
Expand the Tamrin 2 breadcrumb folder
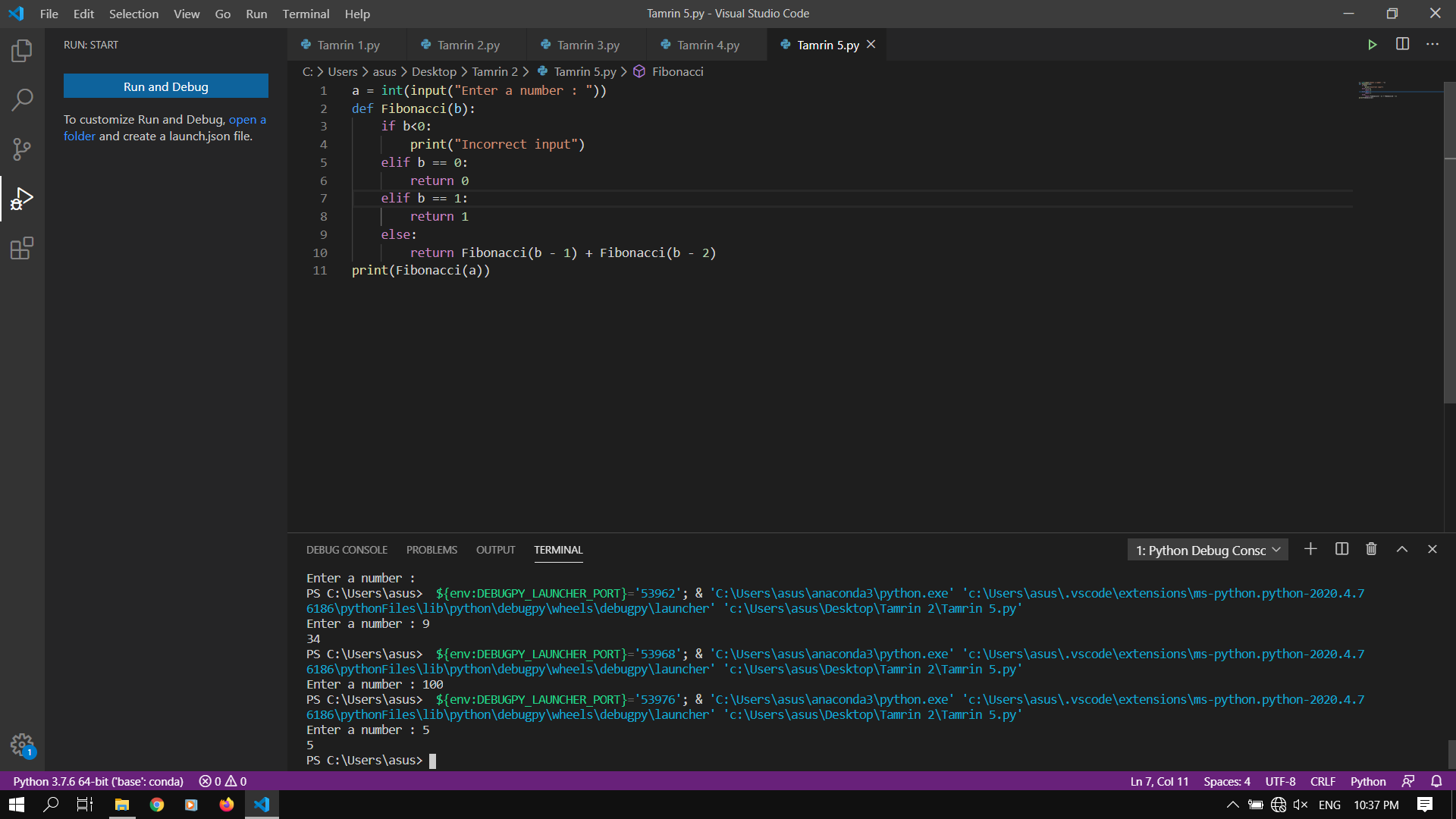494,71
